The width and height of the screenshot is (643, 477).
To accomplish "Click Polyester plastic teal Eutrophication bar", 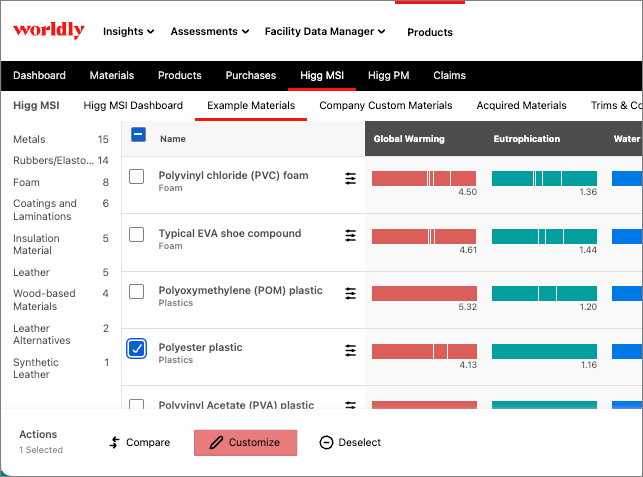I will click(544, 351).
